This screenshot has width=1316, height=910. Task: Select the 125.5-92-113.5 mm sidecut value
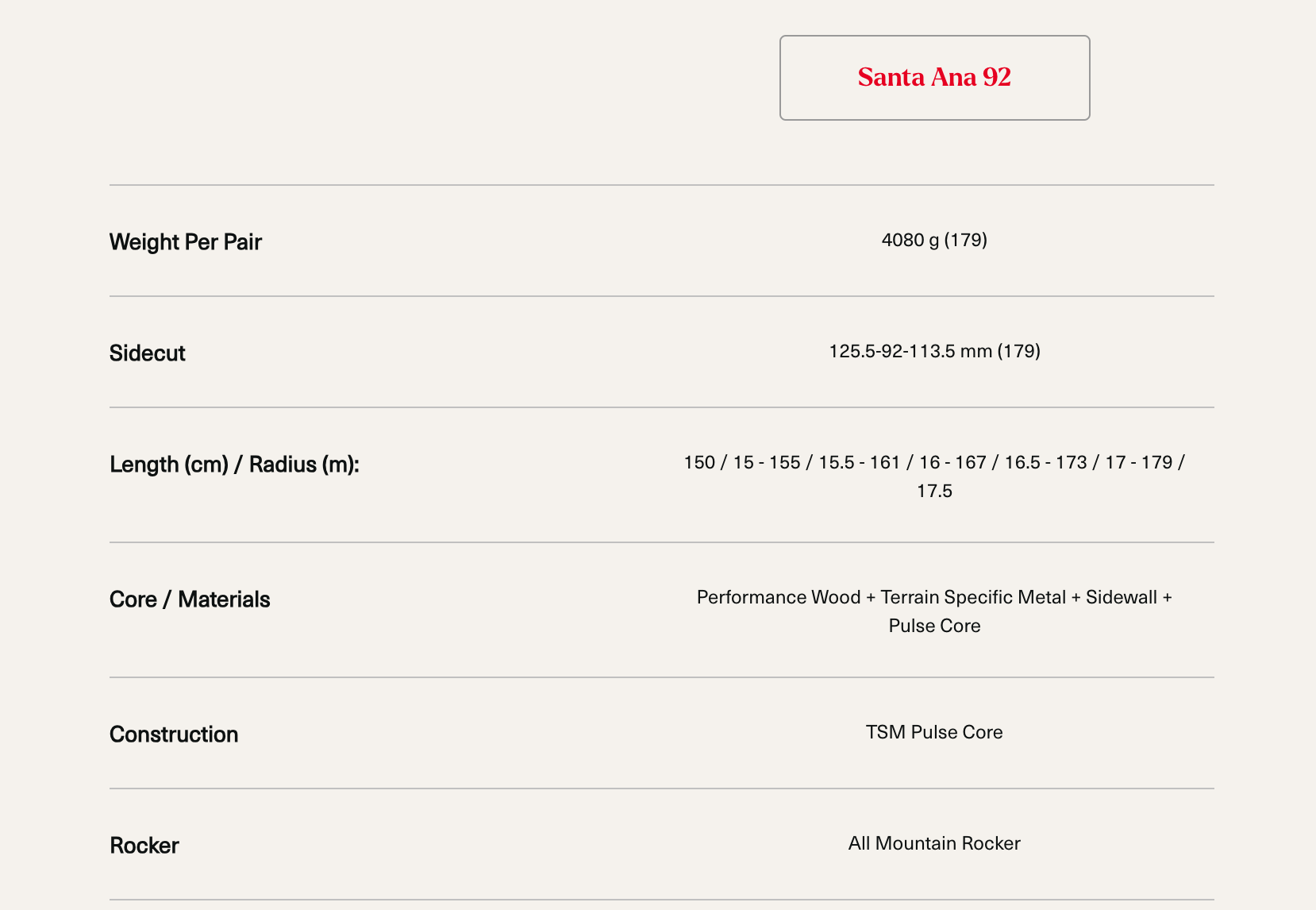(x=934, y=351)
